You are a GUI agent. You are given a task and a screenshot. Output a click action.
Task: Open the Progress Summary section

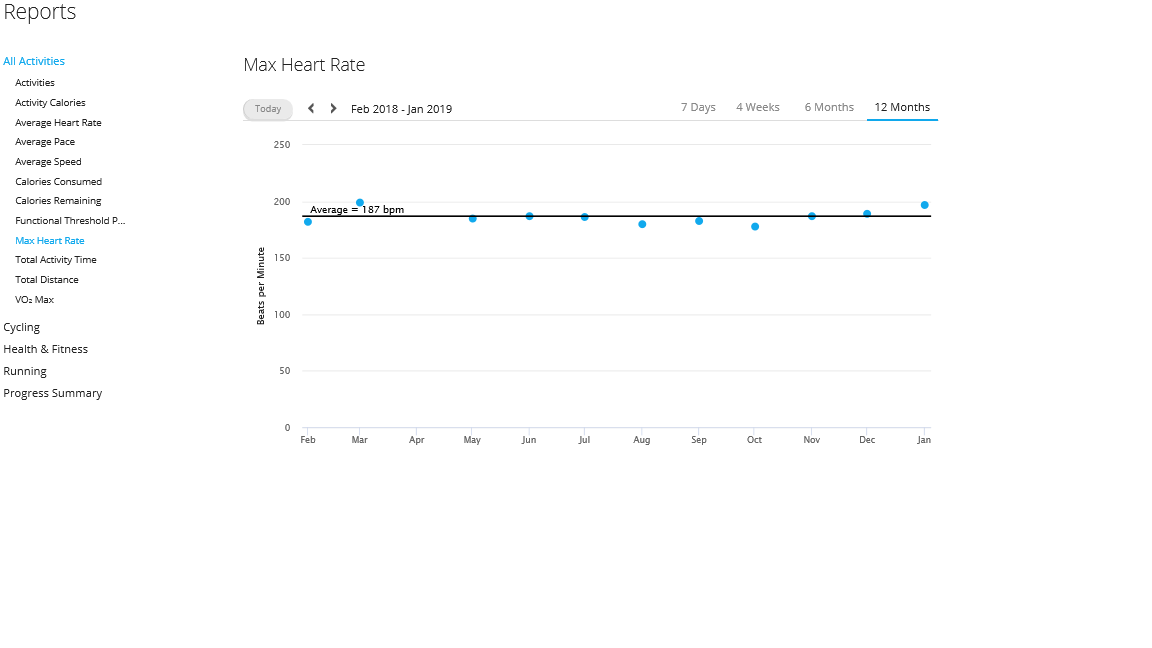pos(53,393)
